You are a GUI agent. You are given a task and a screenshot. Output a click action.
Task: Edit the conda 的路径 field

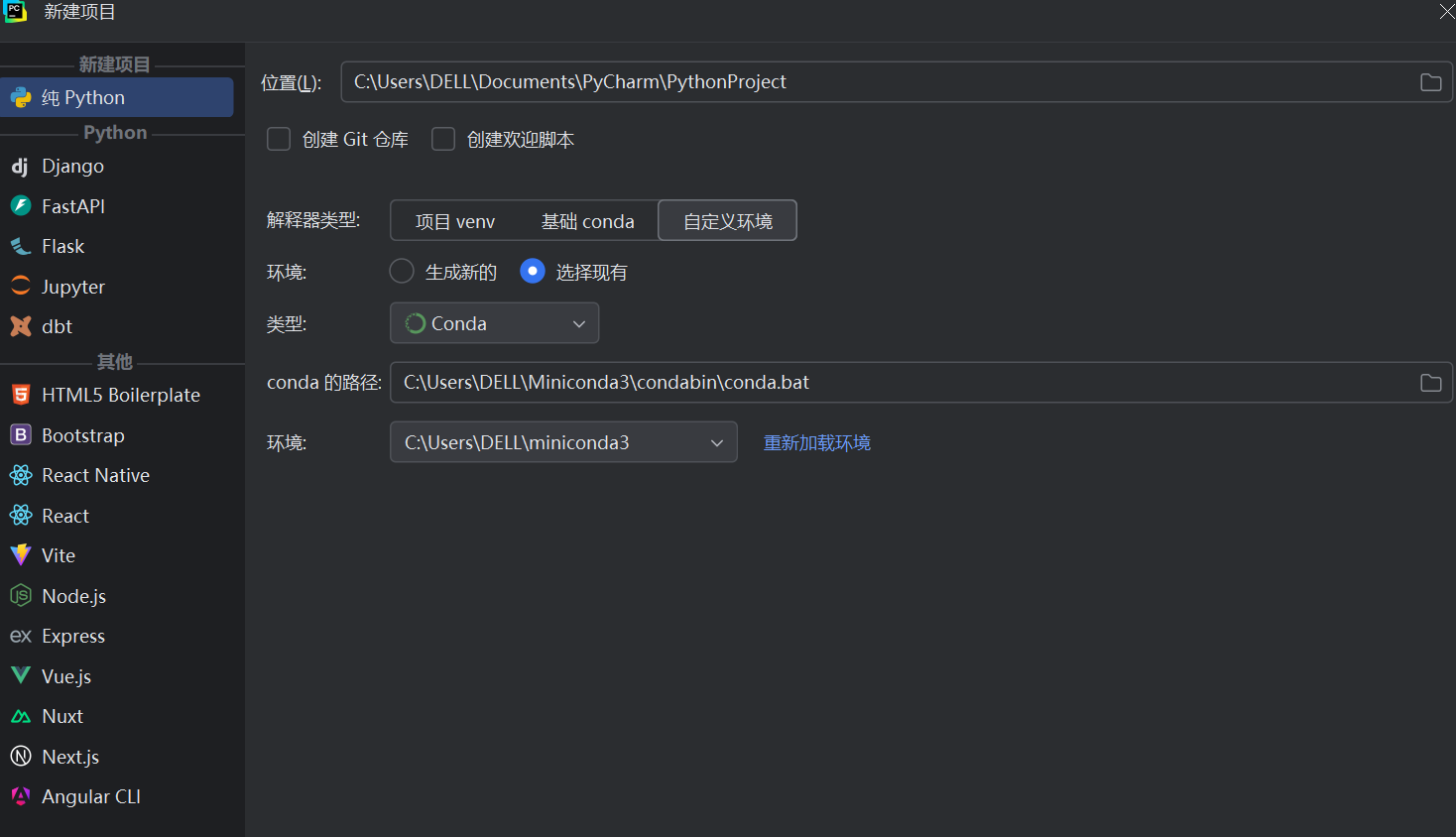[921, 383]
